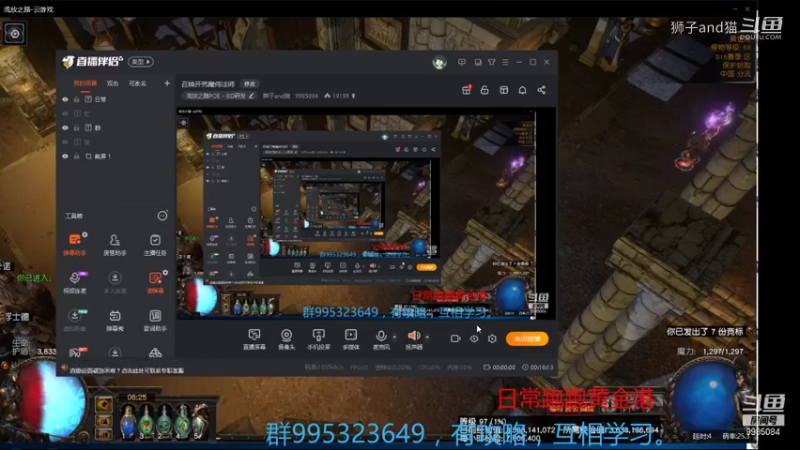Open the PK tool with the red badge
The width and height of the screenshot is (800, 450).
pos(76,353)
